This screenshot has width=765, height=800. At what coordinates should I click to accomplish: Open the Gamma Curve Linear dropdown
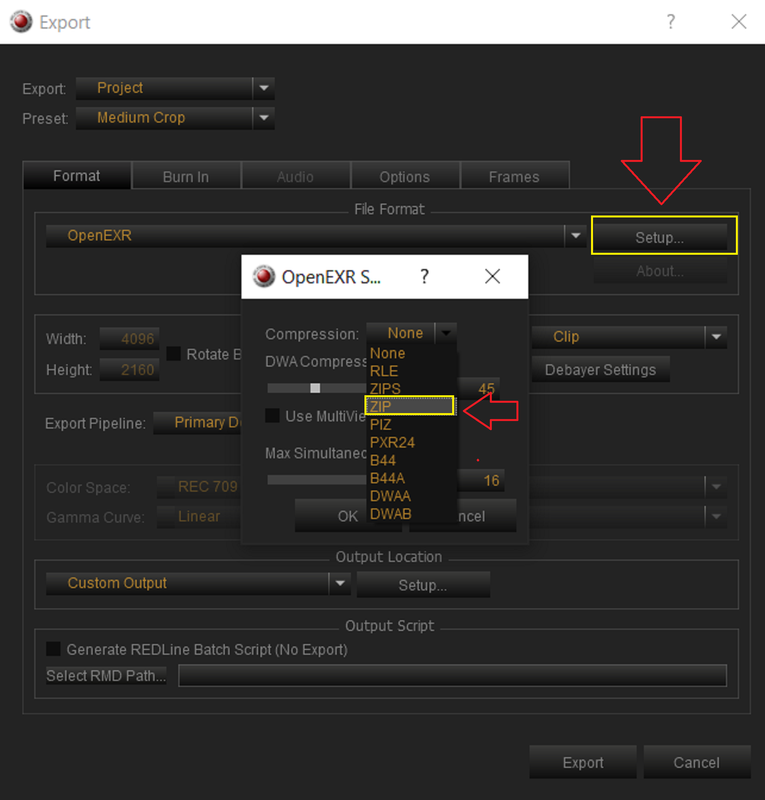coord(199,516)
